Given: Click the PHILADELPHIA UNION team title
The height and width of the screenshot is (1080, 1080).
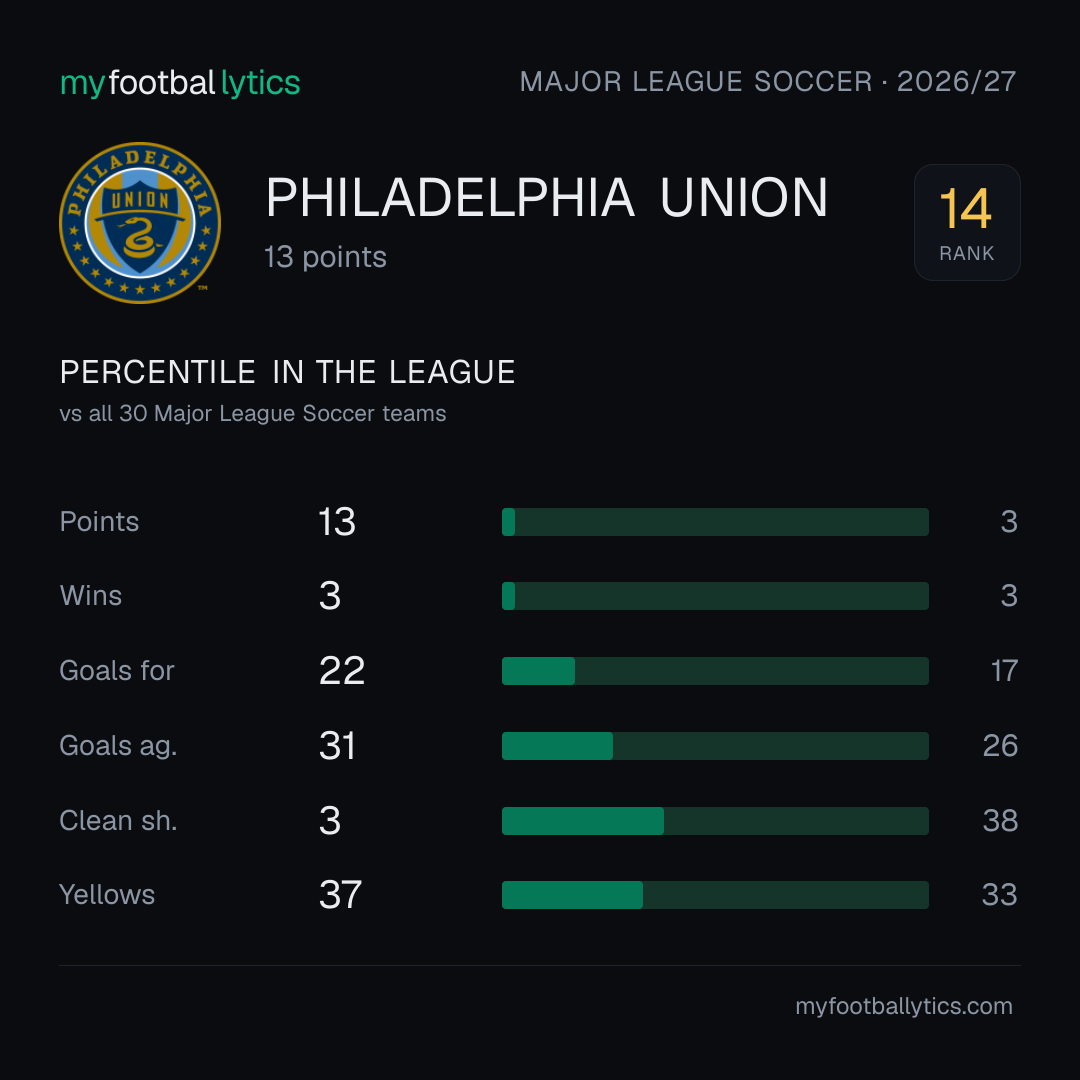Looking at the screenshot, I should (547, 198).
